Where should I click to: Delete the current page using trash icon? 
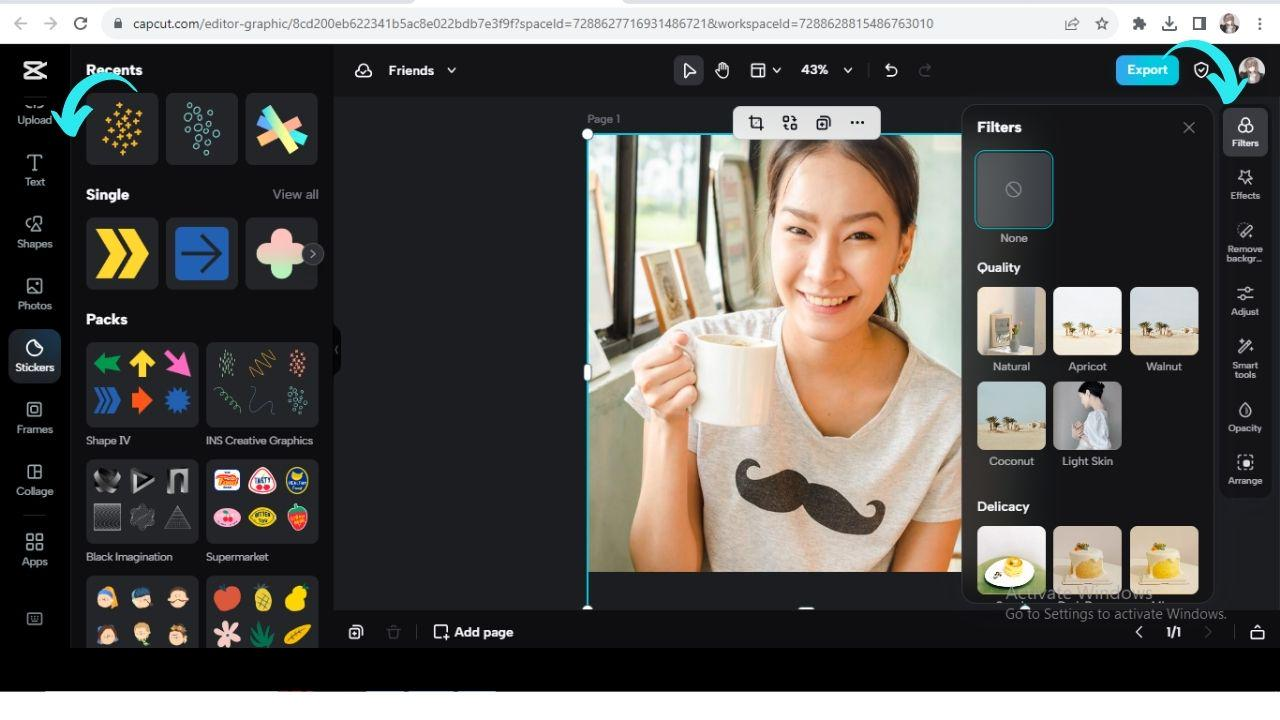(x=394, y=632)
